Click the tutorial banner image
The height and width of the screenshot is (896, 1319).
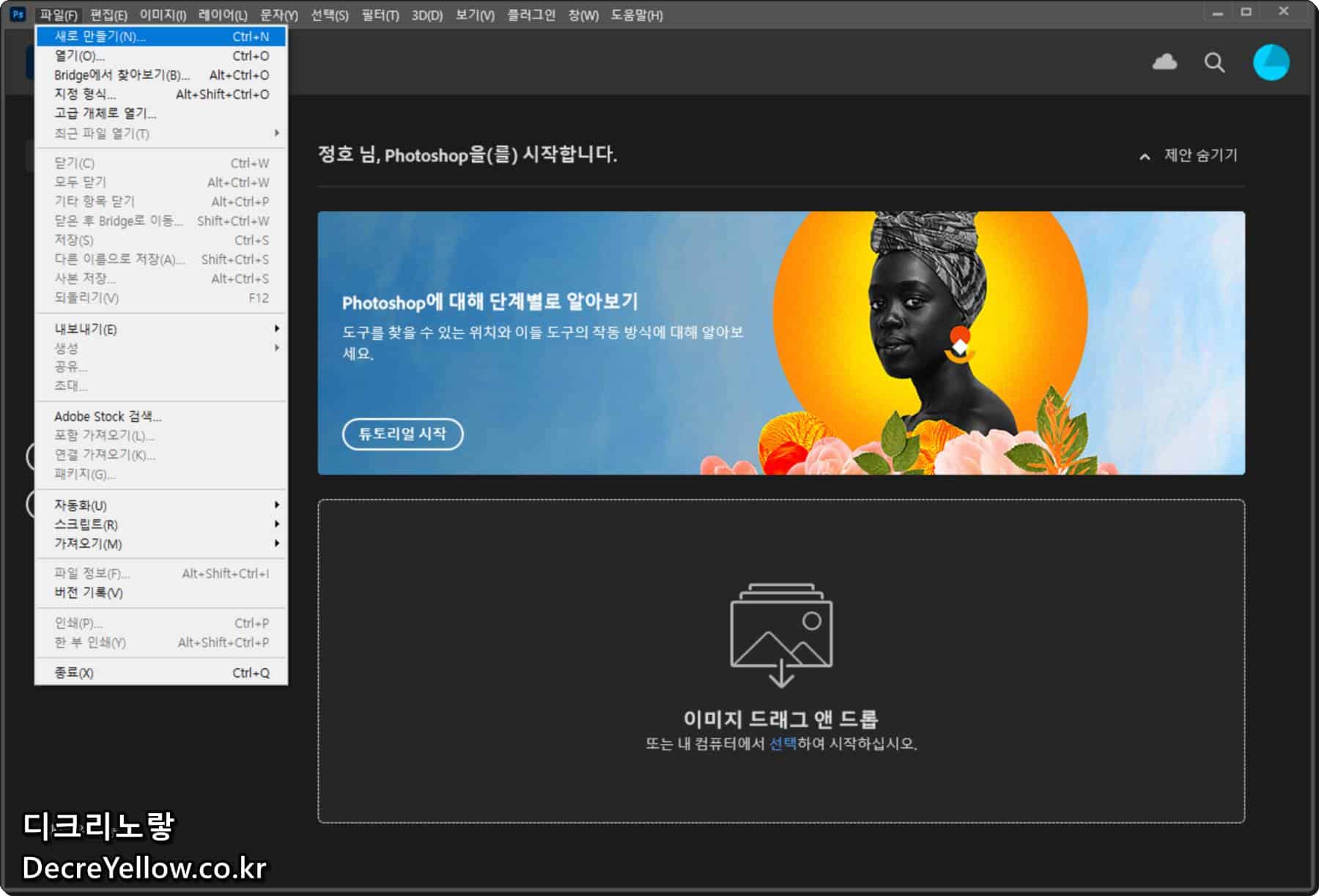[781, 343]
